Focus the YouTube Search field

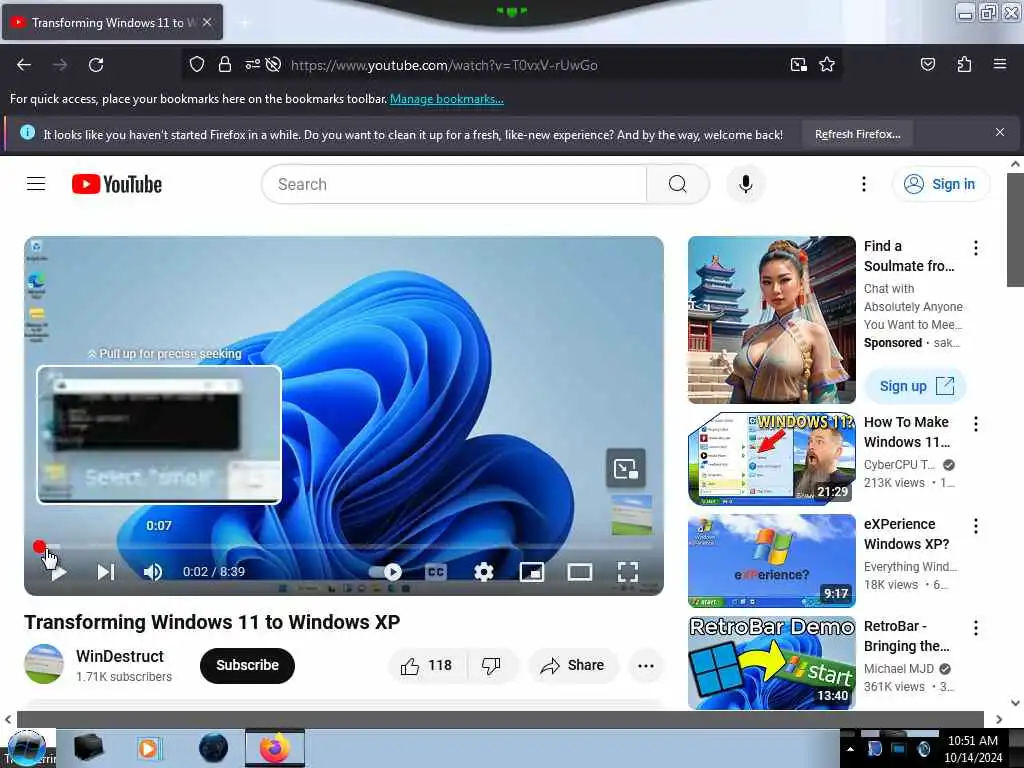[454, 184]
